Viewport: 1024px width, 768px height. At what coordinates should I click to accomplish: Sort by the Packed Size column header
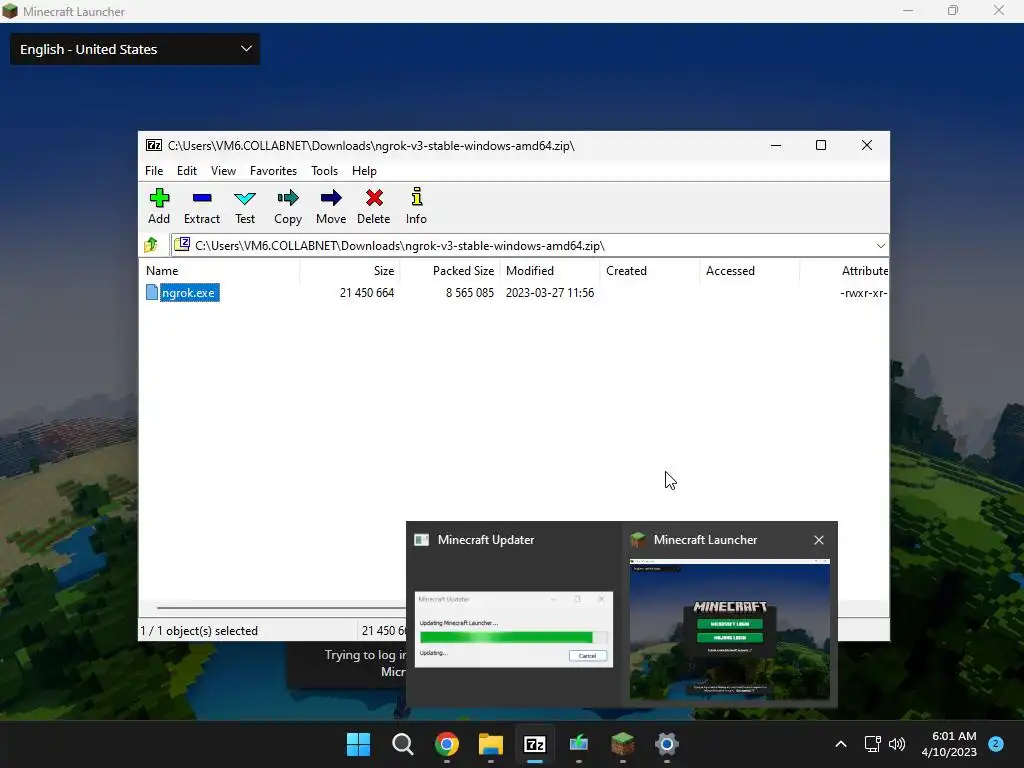(x=451, y=271)
